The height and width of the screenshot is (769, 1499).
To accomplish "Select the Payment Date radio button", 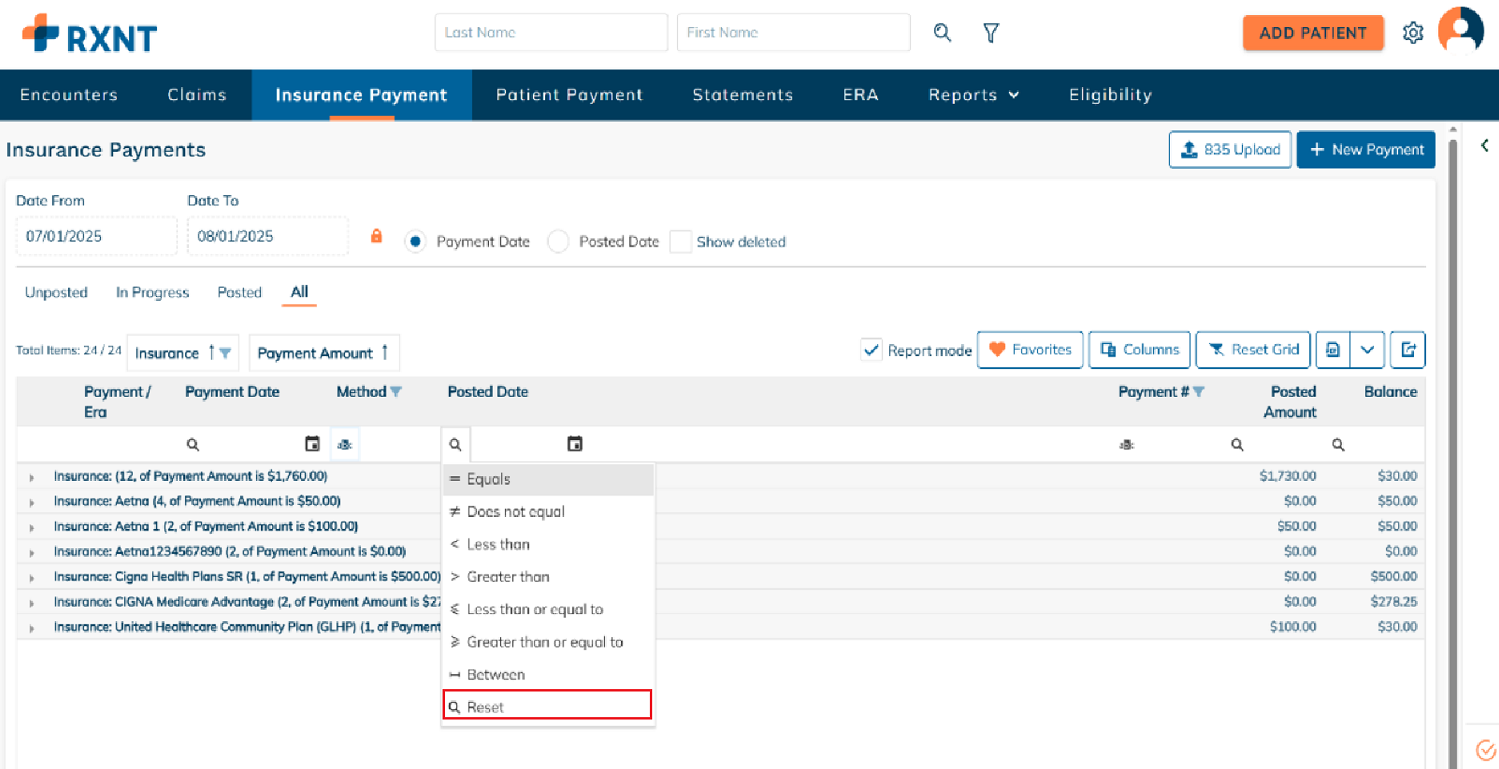I will tap(415, 242).
